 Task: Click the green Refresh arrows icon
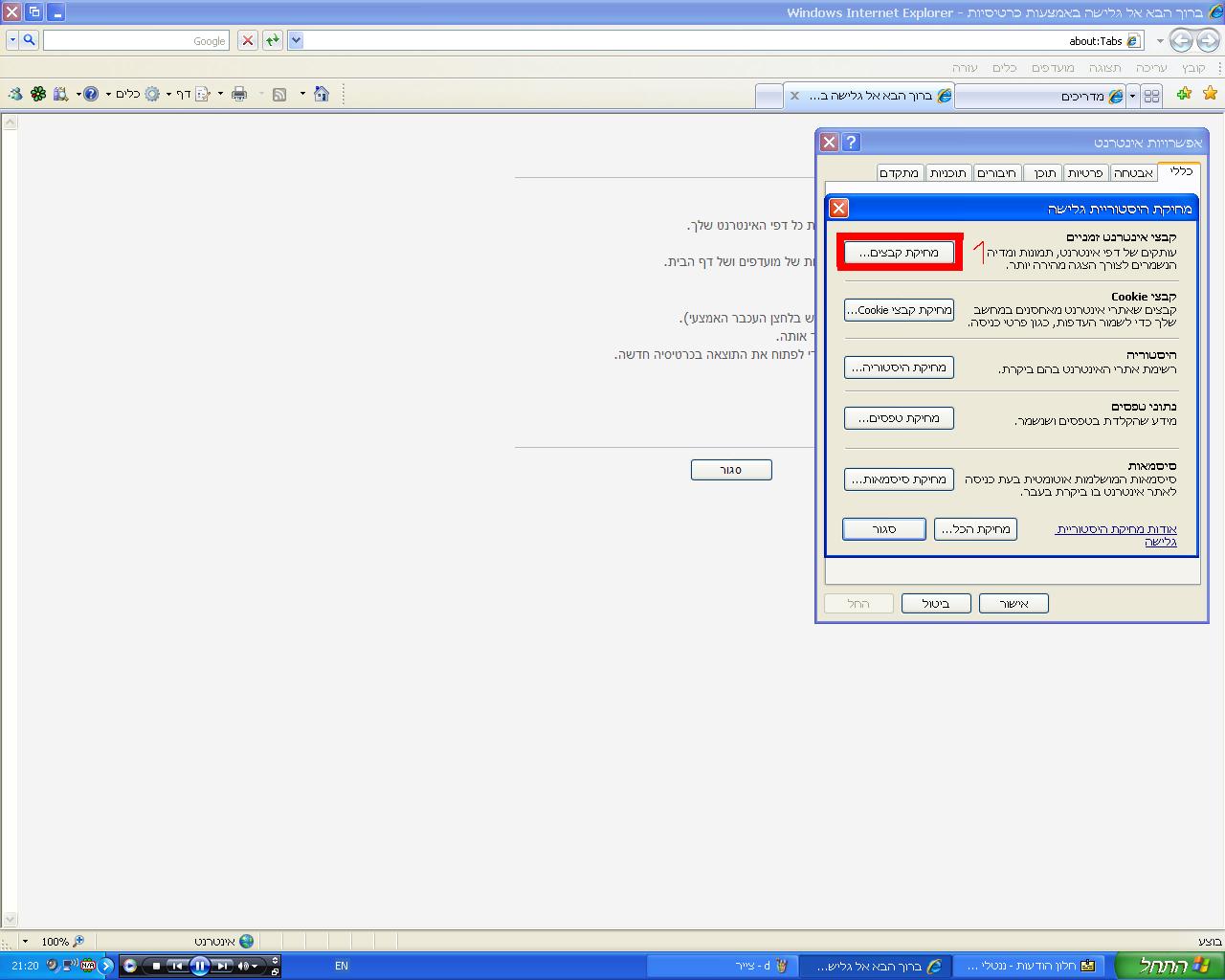click(273, 40)
